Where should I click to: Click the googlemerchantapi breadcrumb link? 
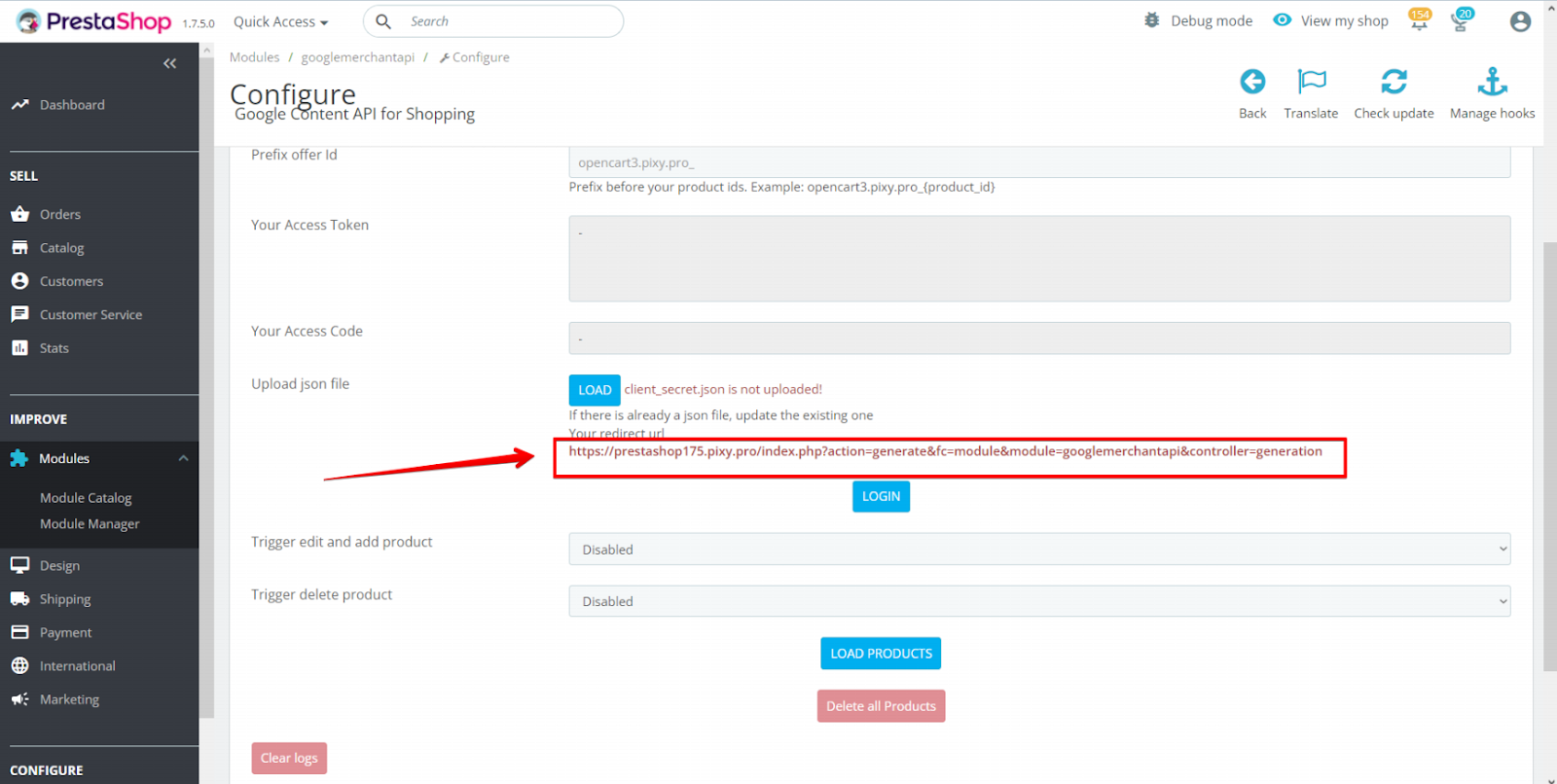tap(357, 57)
